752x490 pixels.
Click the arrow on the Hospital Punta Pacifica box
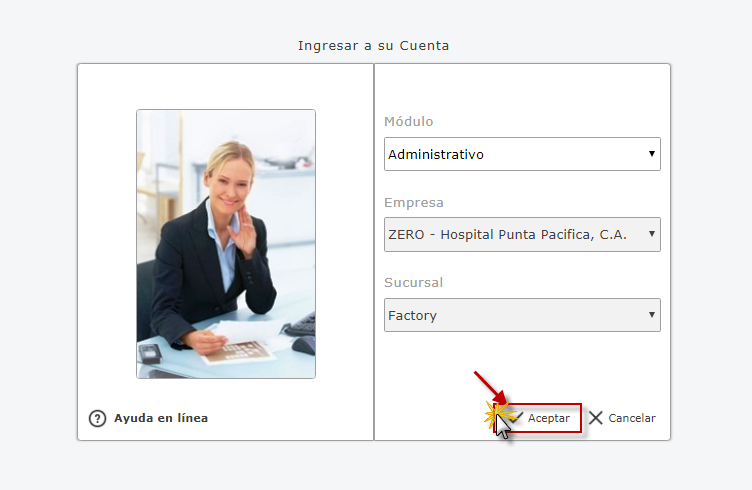tap(652, 233)
